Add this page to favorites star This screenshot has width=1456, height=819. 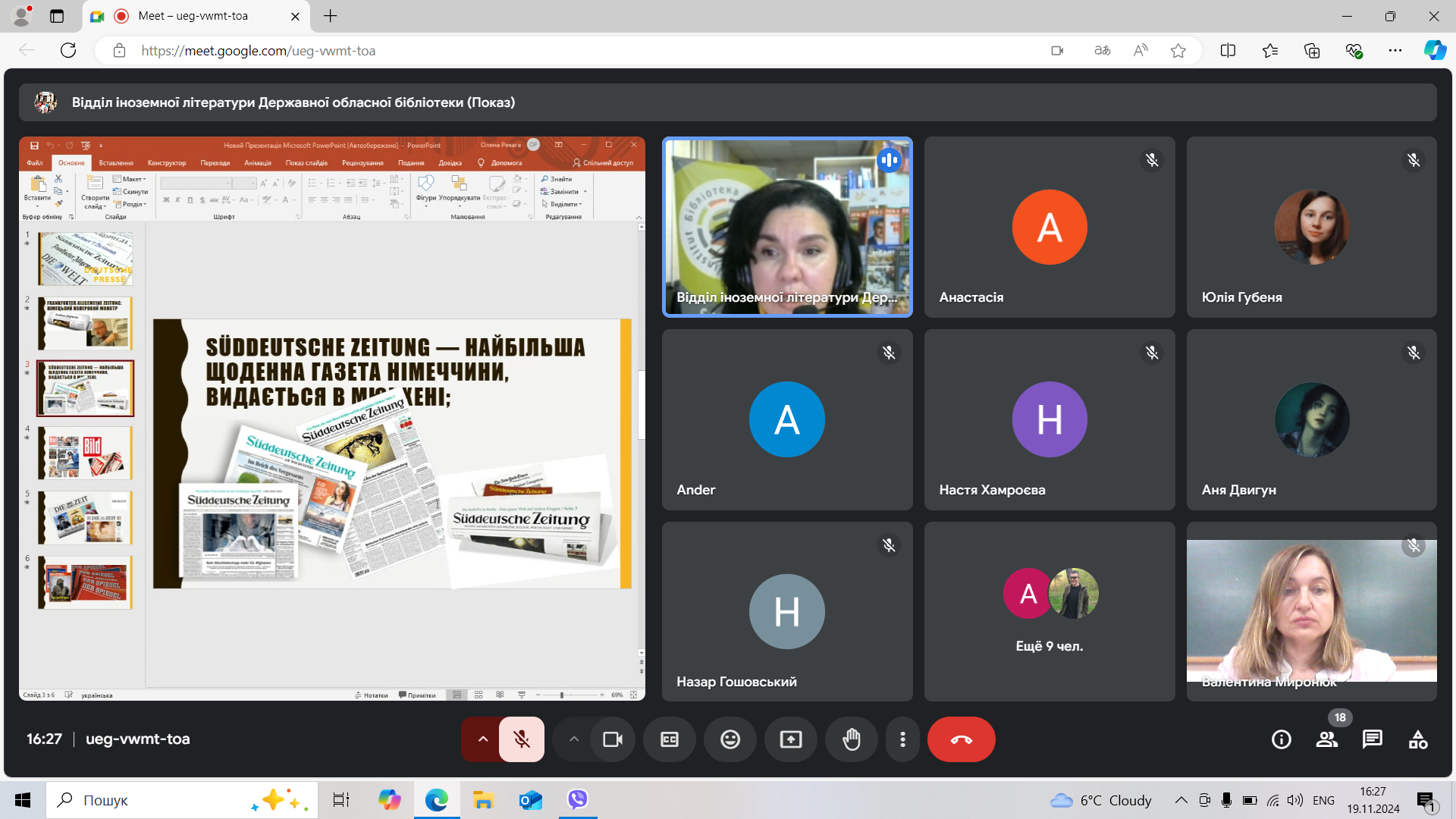[1178, 51]
